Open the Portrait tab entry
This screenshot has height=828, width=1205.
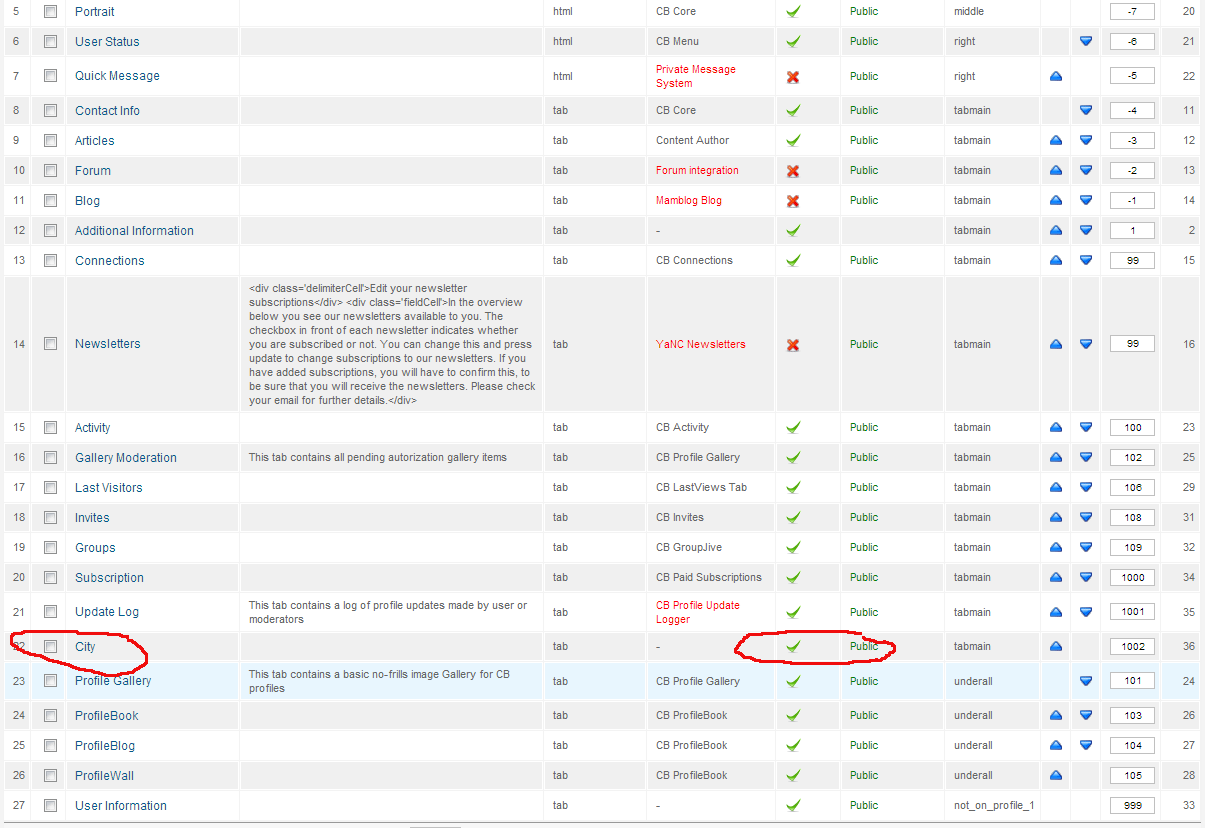pos(95,12)
